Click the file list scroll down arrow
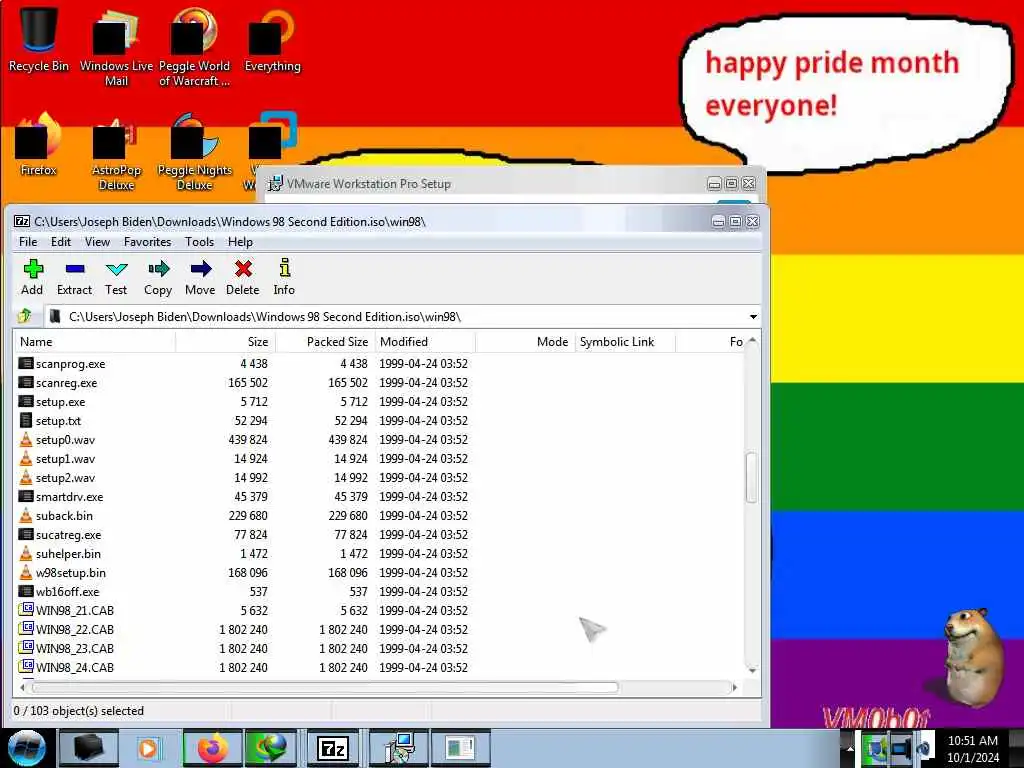Image resolution: width=1024 pixels, height=768 pixels. coord(752,670)
